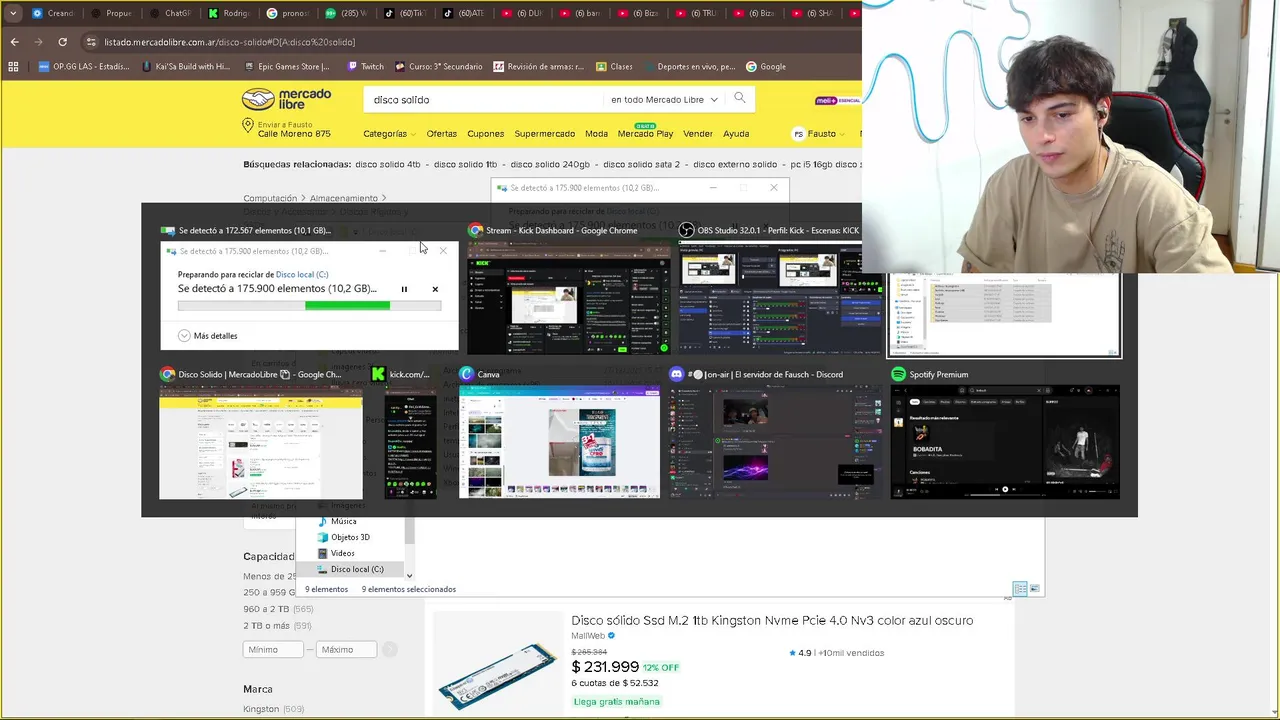Select Música folder in Explorer tree
The width and height of the screenshot is (1280, 720).
336,521
